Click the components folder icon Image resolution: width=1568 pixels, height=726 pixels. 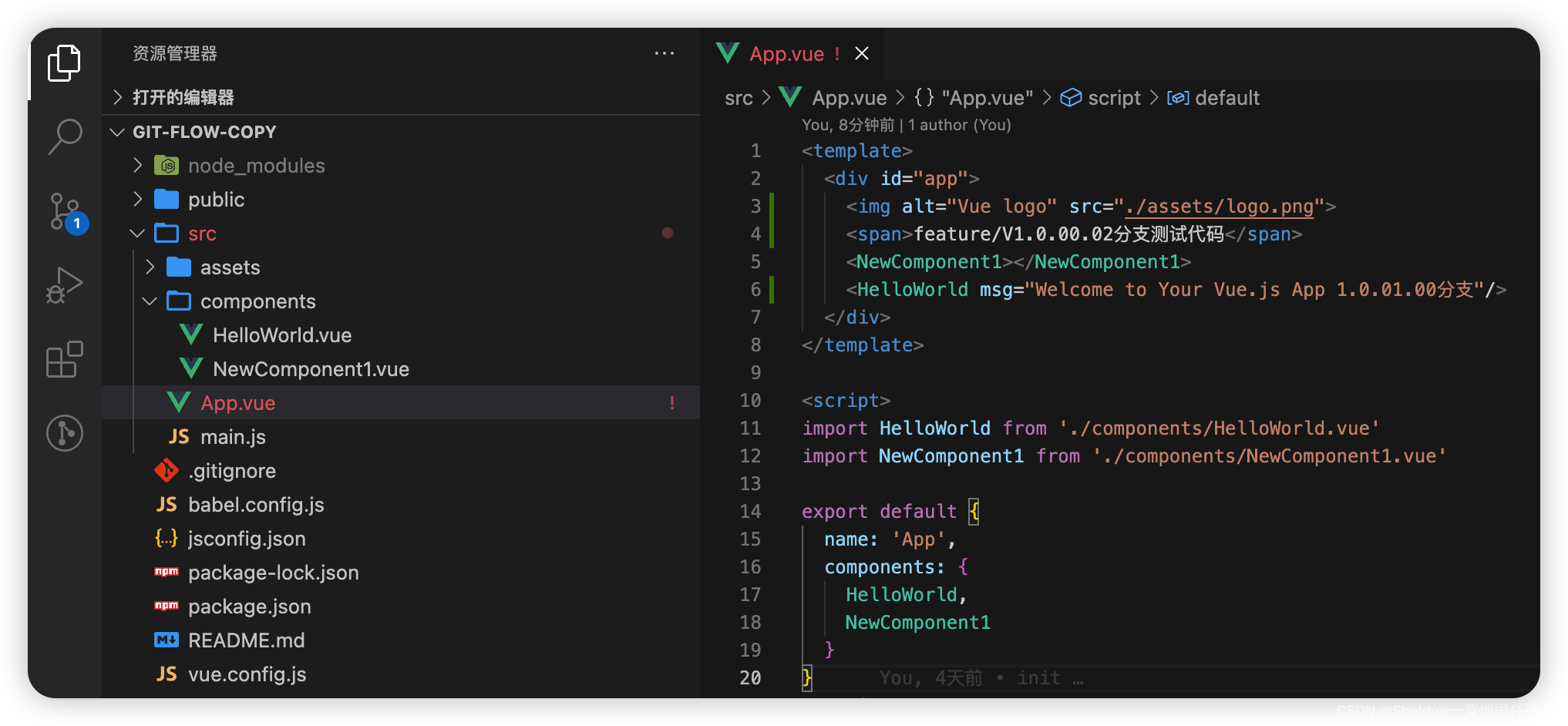point(179,301)
